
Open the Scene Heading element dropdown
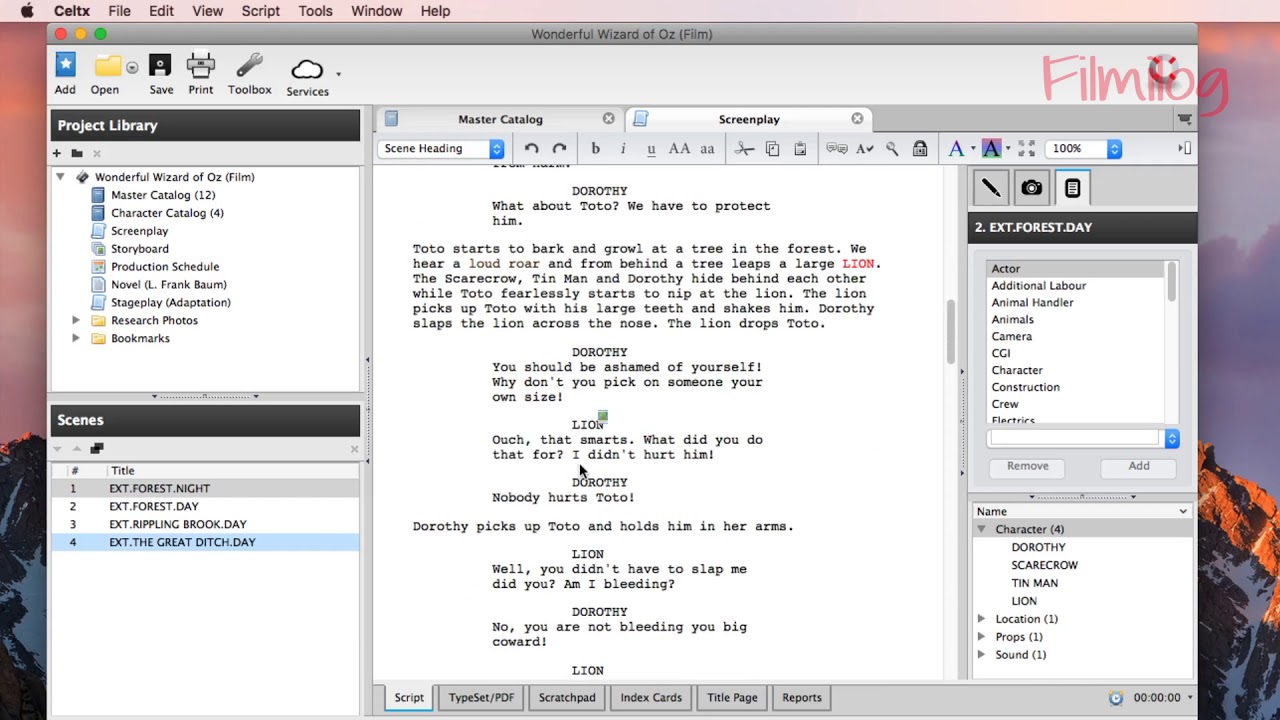[442, 148]
